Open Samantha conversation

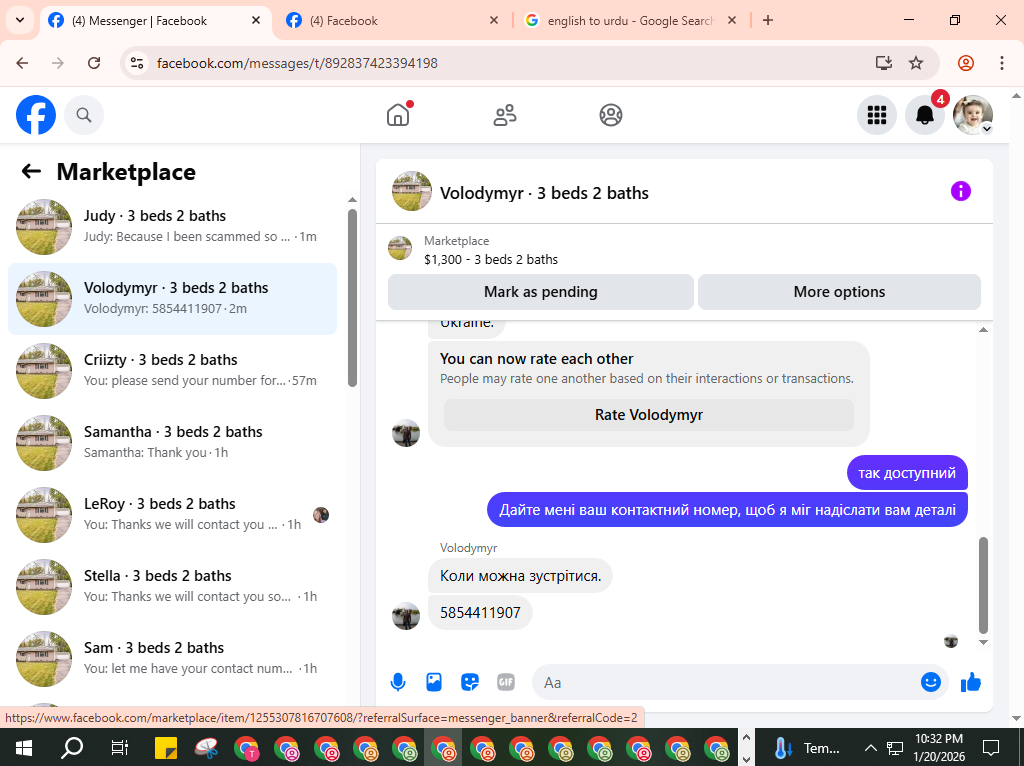(x=172, y=442)
